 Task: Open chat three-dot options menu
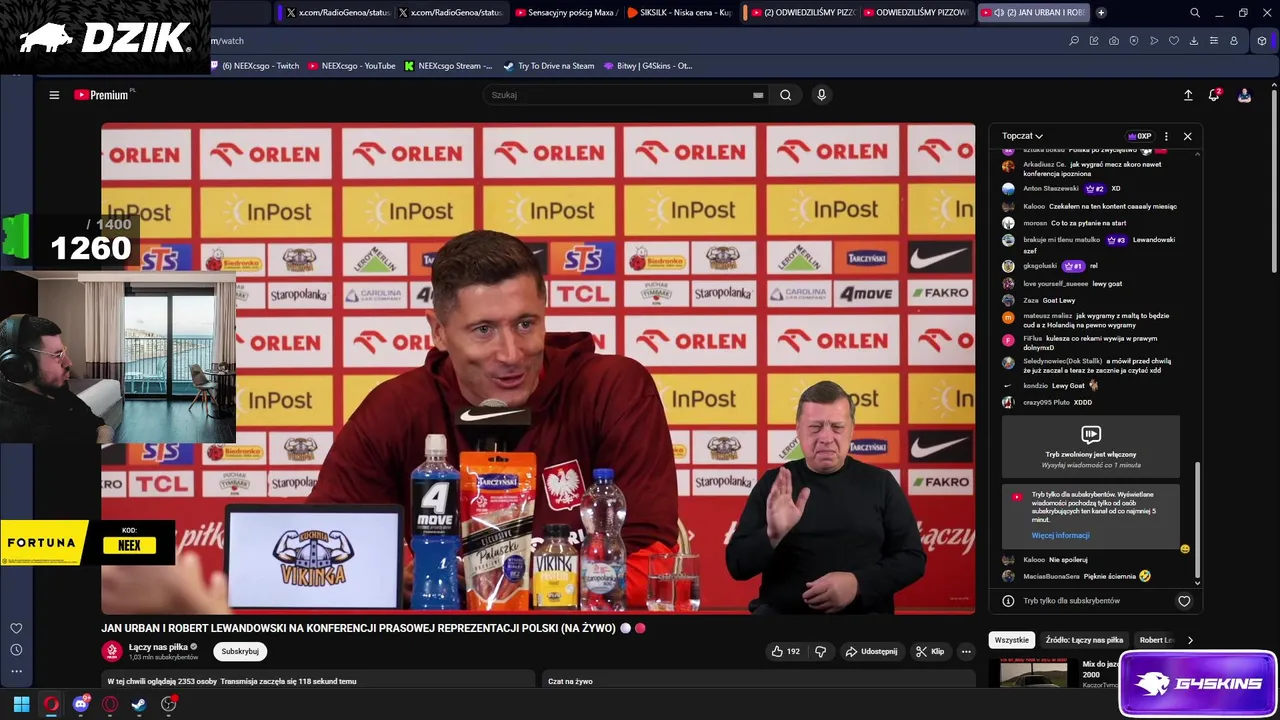tap(1166, 136)
